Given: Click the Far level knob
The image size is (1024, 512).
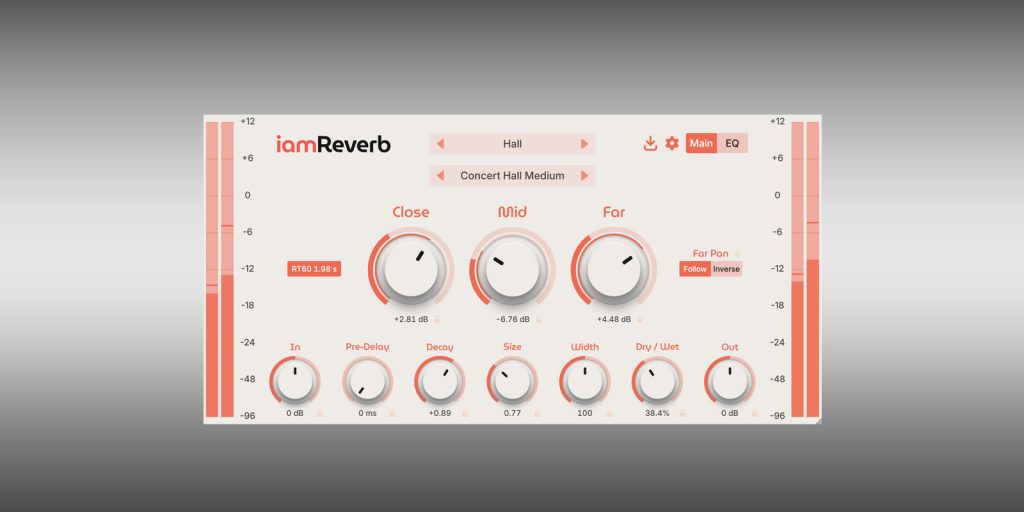Looking at the screenshot, I should click(614, 269).
